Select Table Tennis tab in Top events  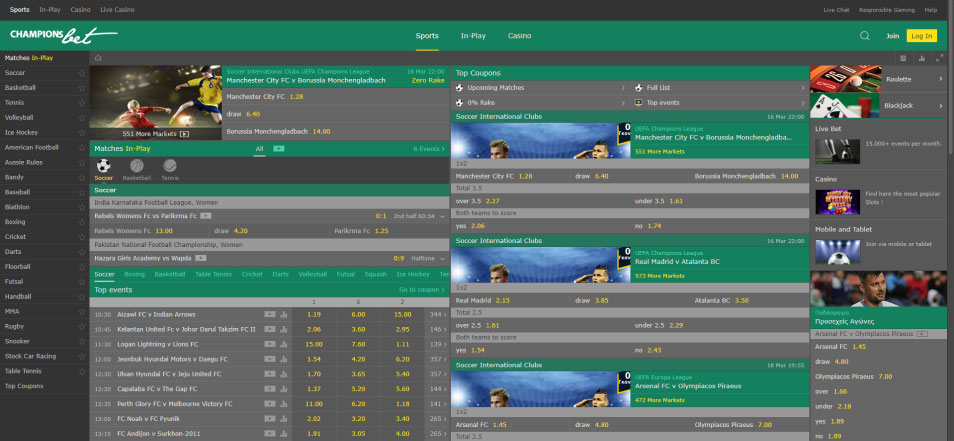click(x=213, y=274)
